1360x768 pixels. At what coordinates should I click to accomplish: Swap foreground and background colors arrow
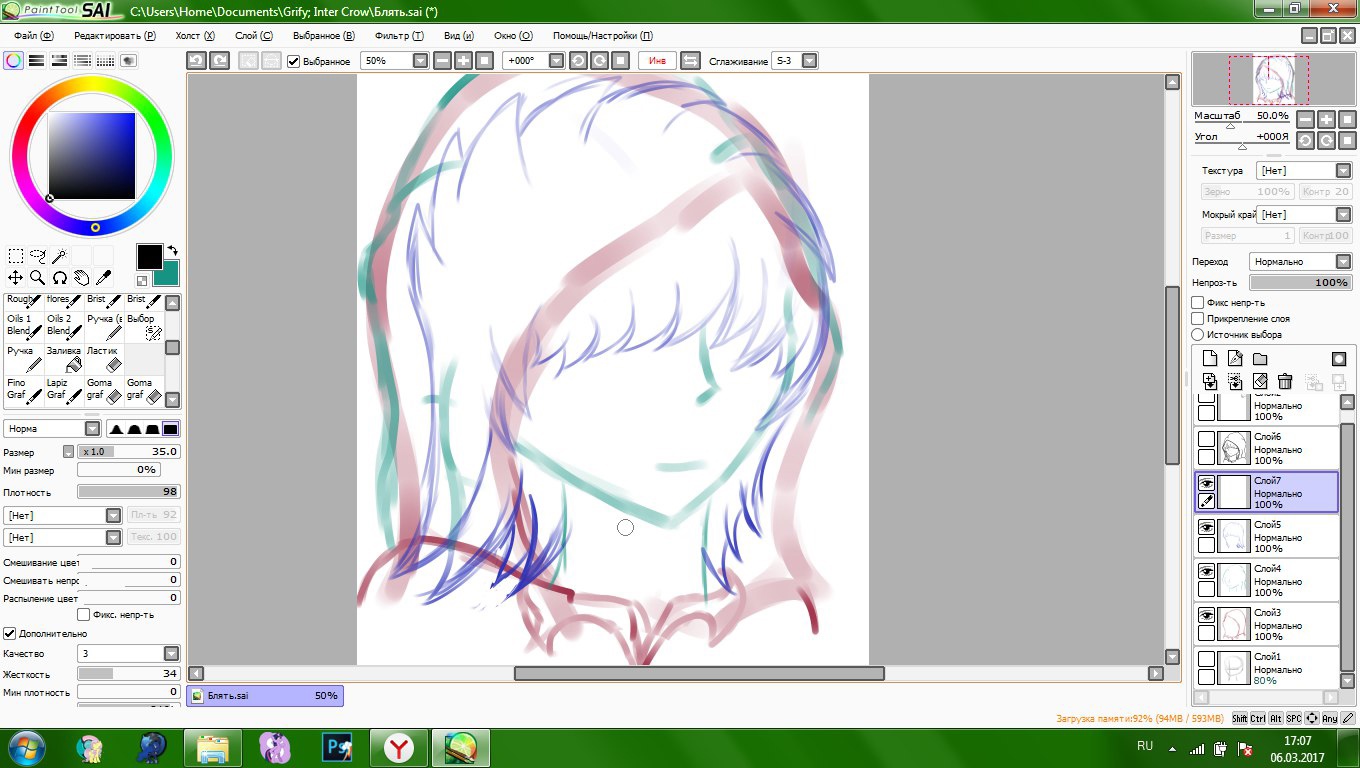[172, 251]
